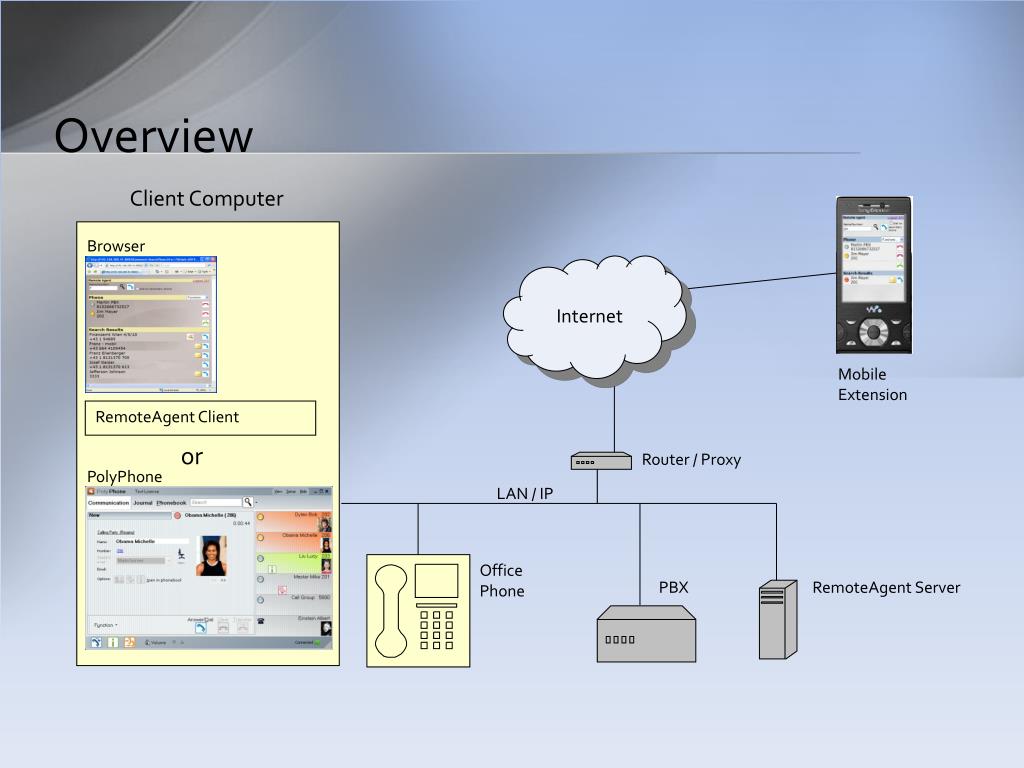Expand the arrow beside PolyPhone search icon
Image resolution: width=1024 pixels, height=768 pixels.
coord(257,502)
